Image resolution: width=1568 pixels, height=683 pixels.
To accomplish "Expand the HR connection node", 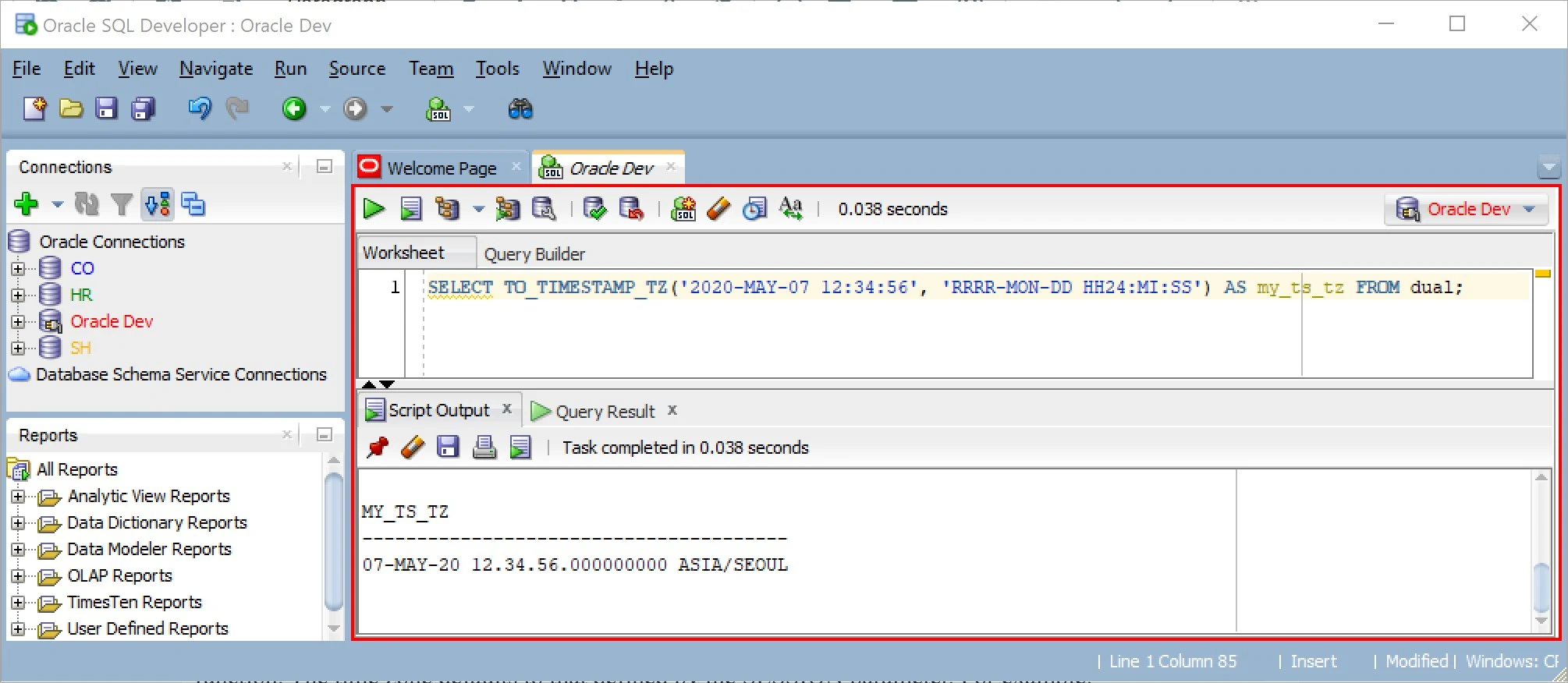I will click(18, 295).
